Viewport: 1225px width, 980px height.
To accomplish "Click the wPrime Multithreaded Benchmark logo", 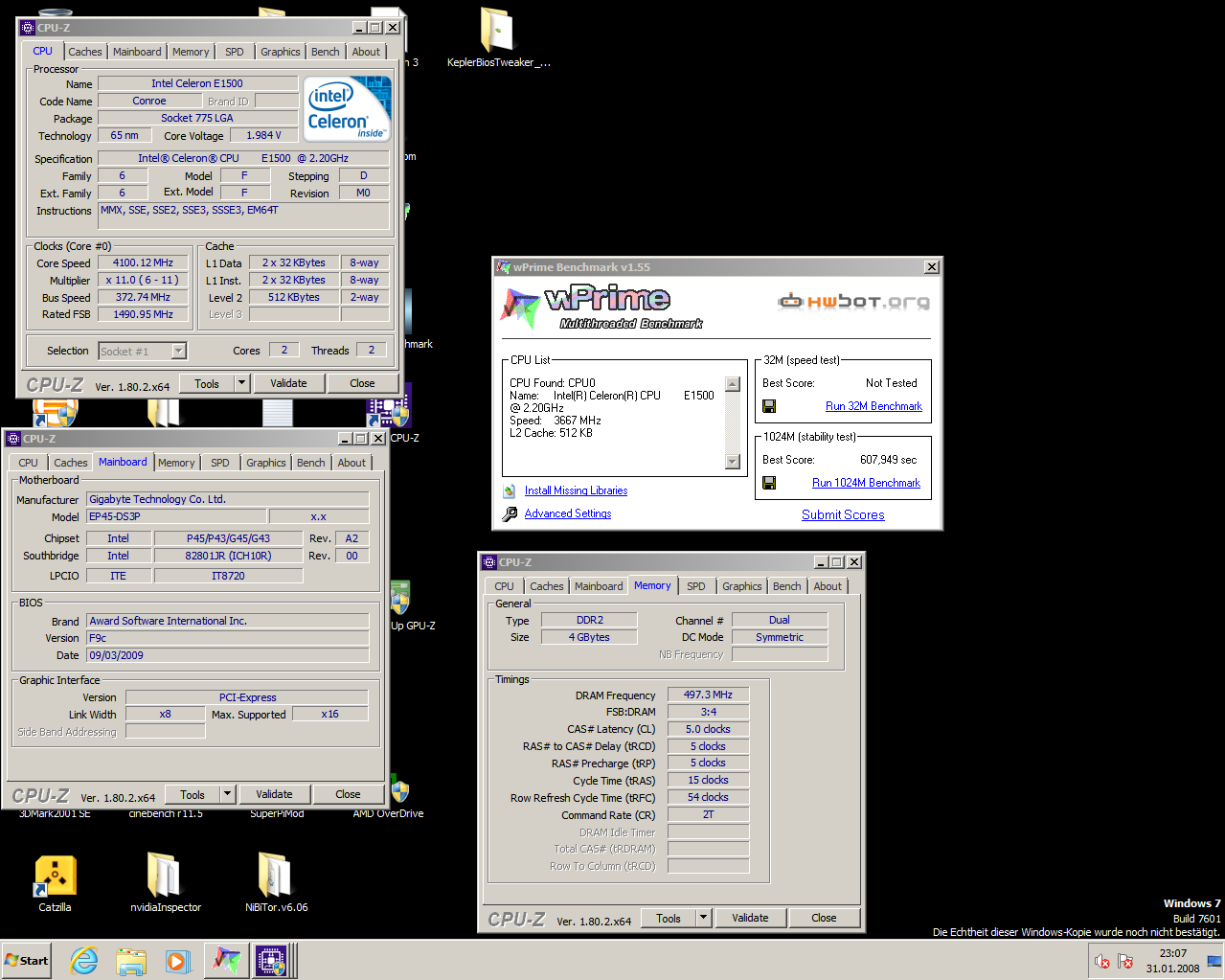I will 601,307.
